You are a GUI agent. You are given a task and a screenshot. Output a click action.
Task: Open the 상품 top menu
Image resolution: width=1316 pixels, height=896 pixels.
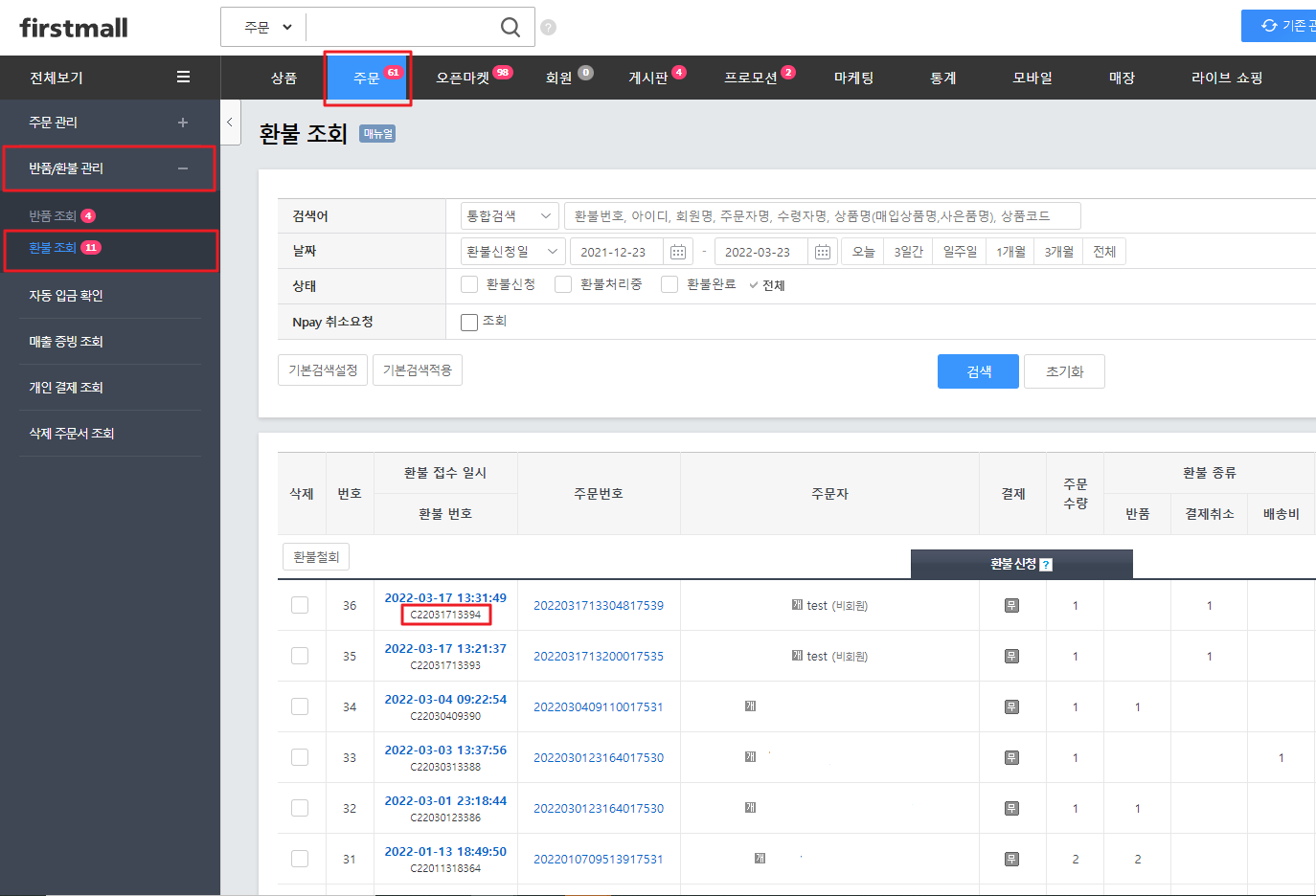coord(284,78)
